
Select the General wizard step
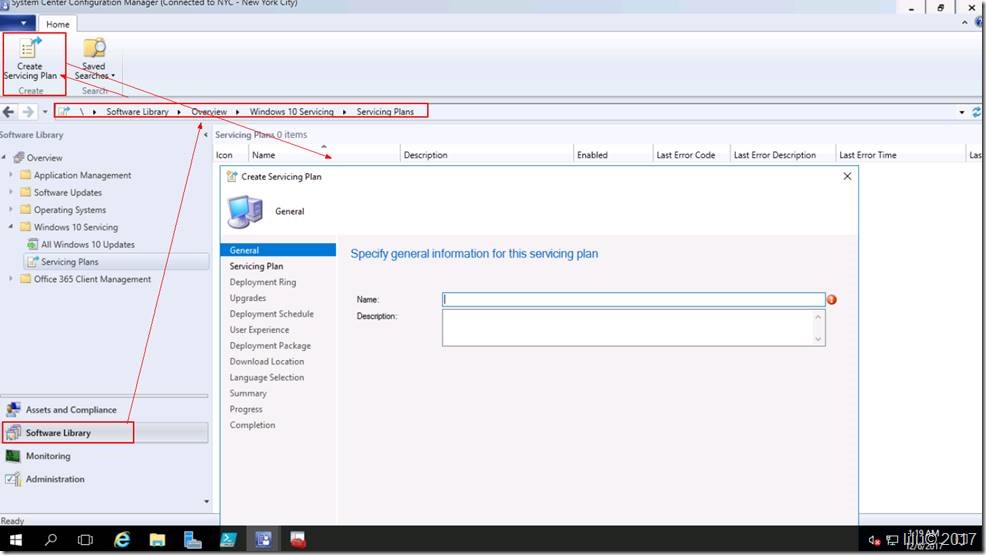click(x=278, y=250)
